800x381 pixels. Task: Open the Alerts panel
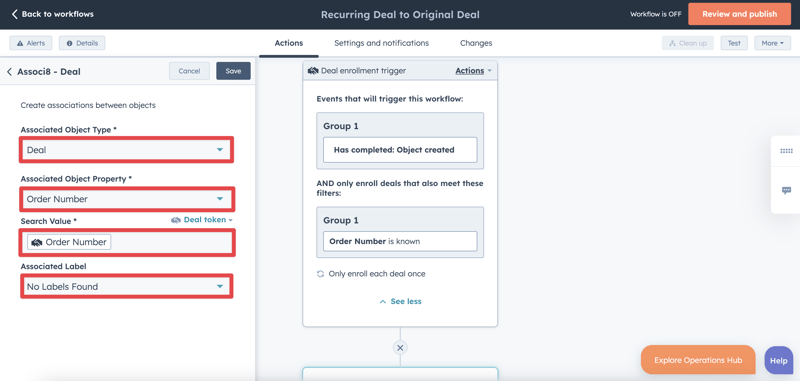31,43
